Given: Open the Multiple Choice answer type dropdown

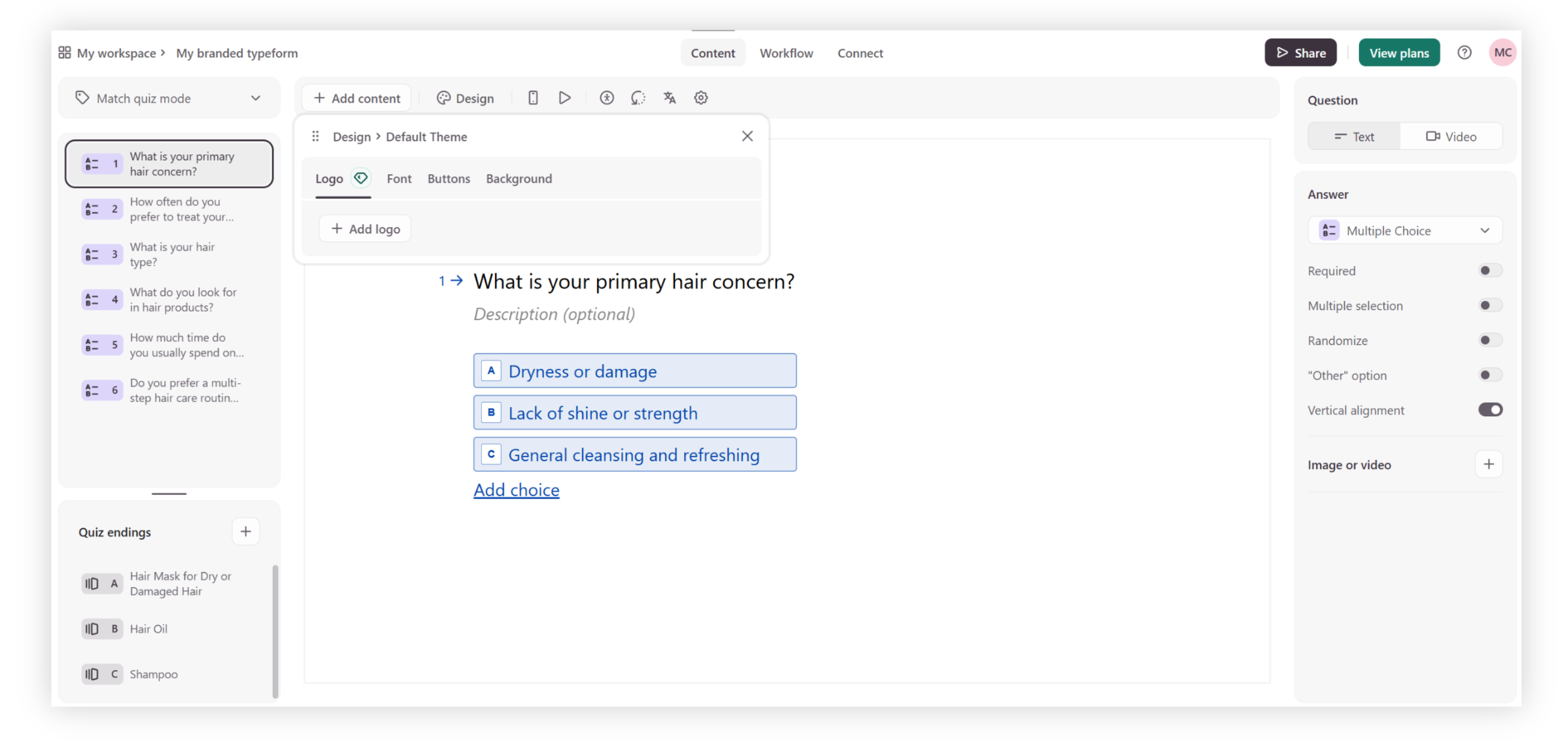Looking at the screenshot, I should point(1484,230).
